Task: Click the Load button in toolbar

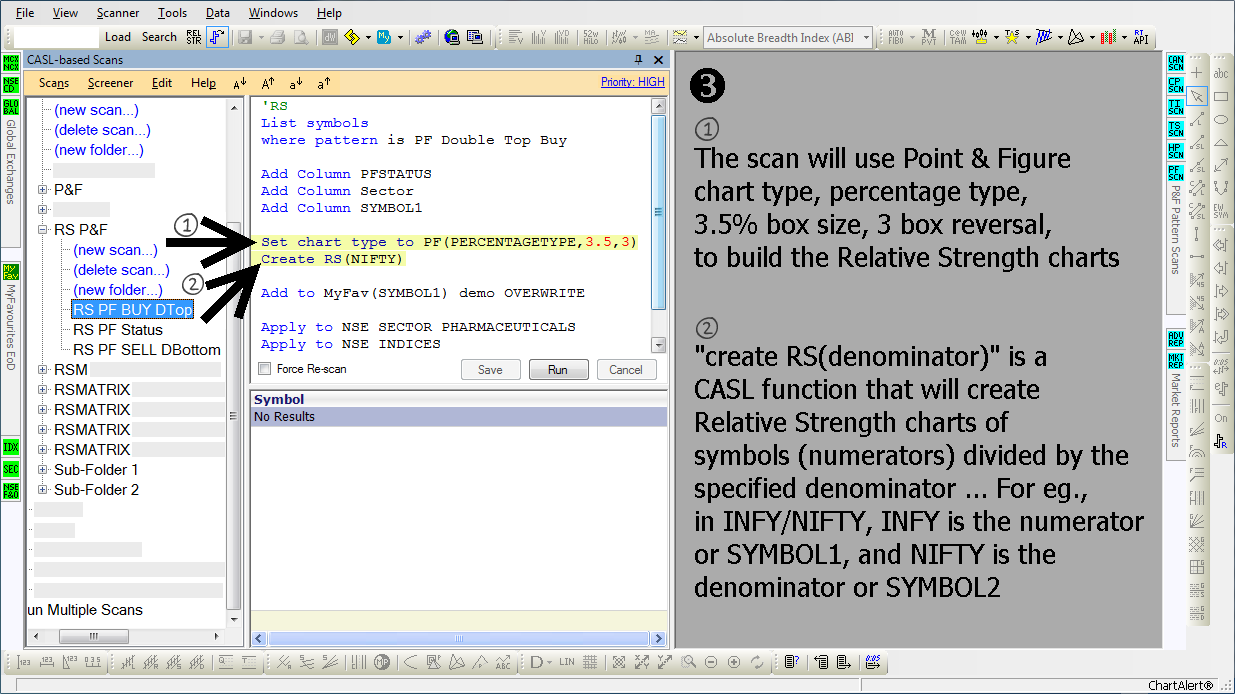Action: click(118, 37)
